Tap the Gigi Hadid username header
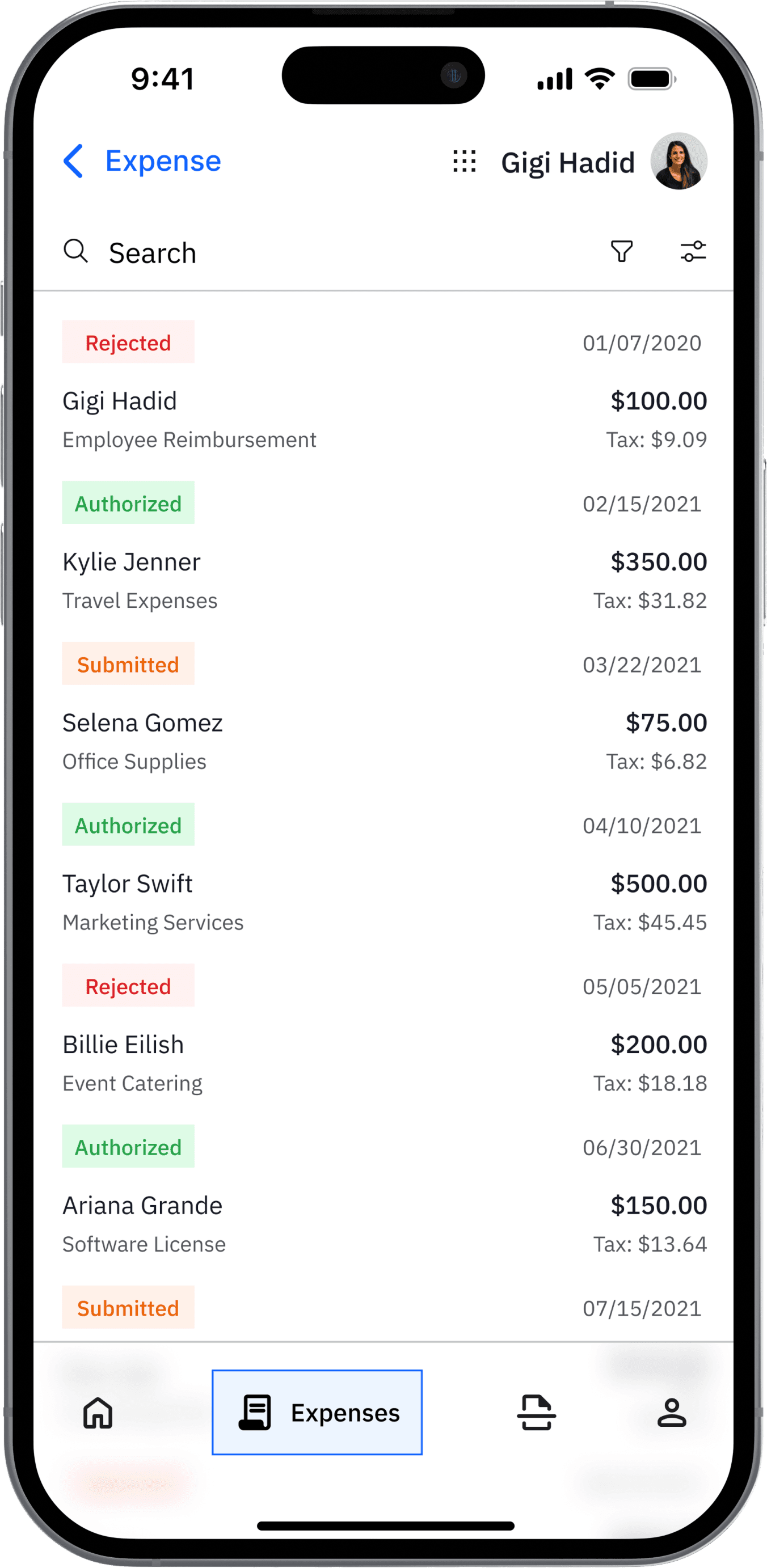The height and width of the screenshot is (1568, 767). coord(567,163)
